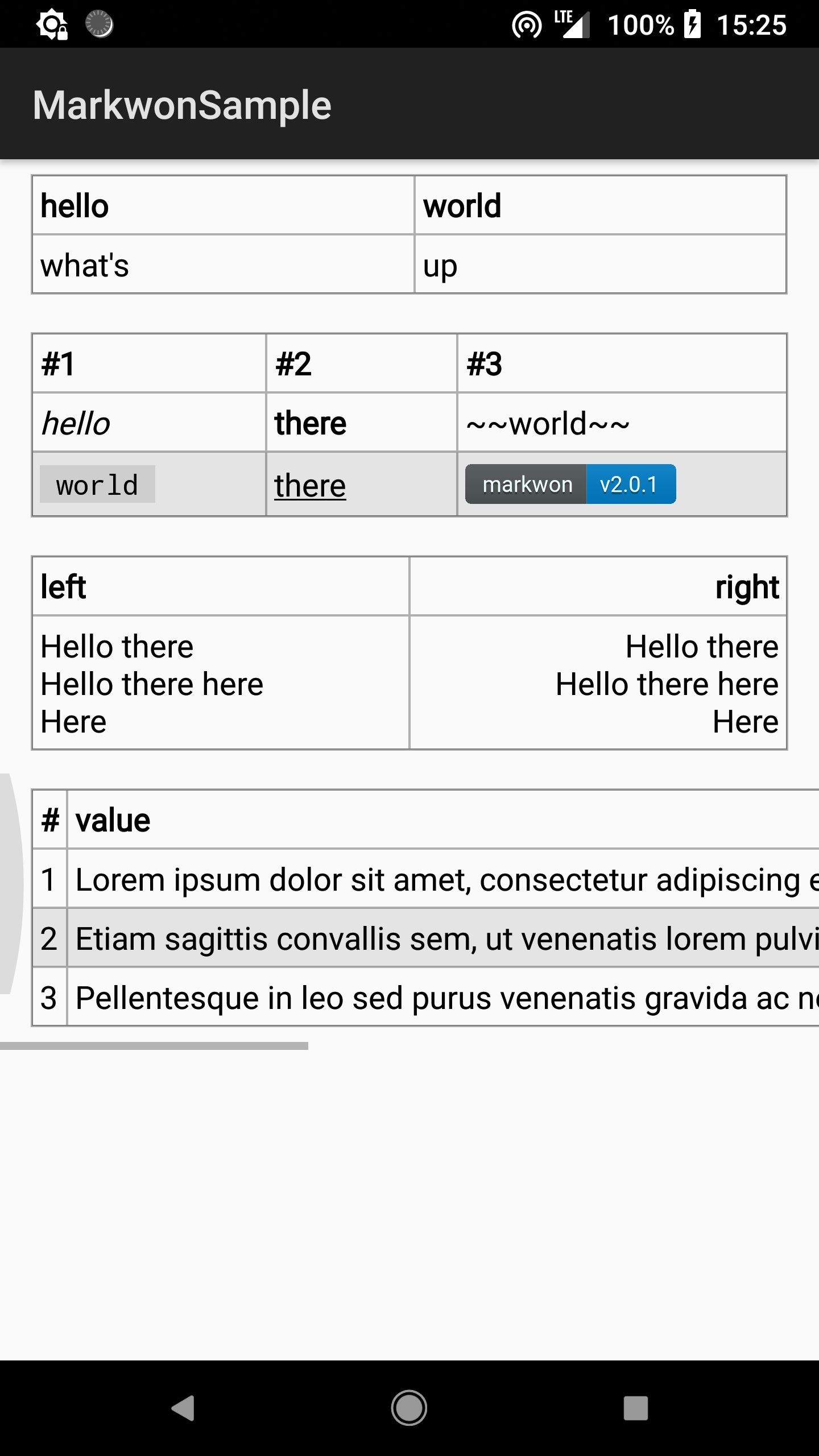Follow the underlined 'there' link

tap(310, 486)
